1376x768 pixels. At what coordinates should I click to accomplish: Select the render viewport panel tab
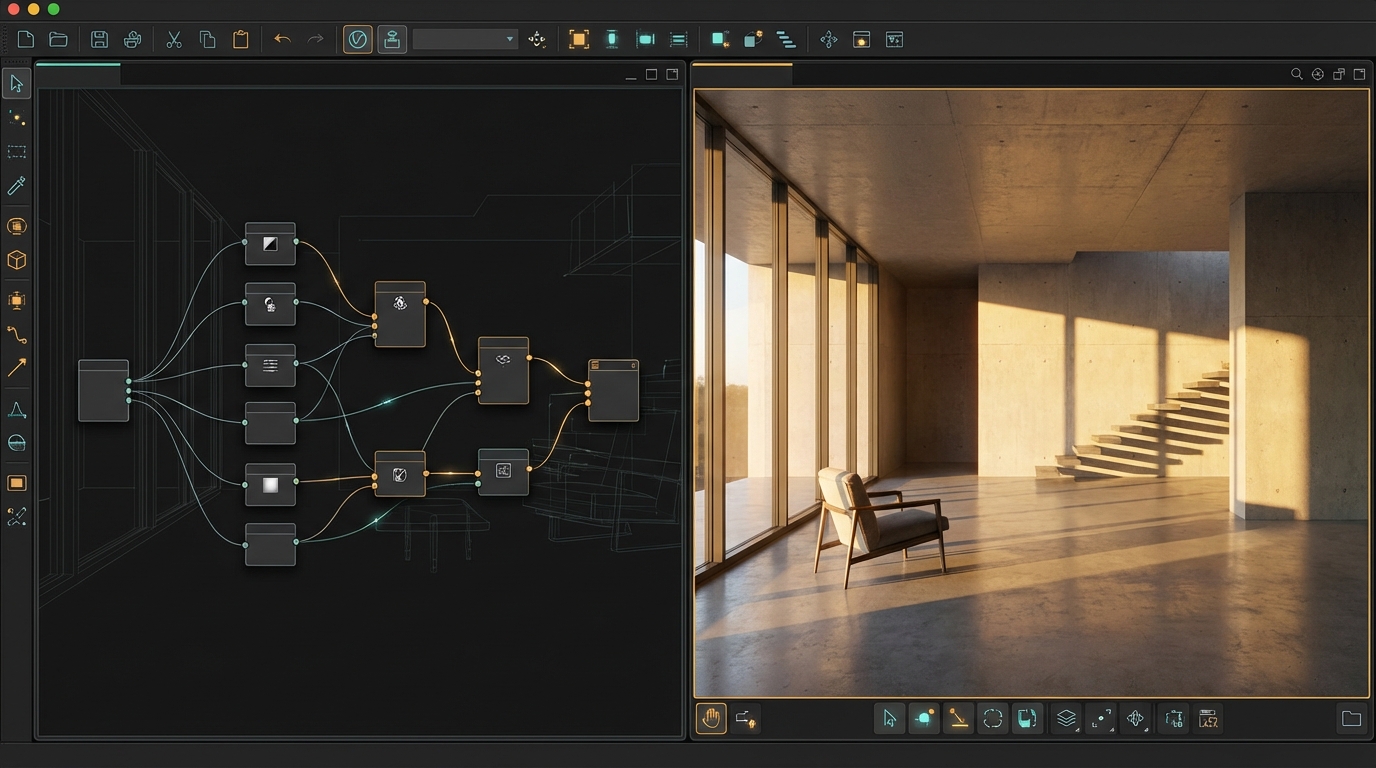(x=742, y=74)
